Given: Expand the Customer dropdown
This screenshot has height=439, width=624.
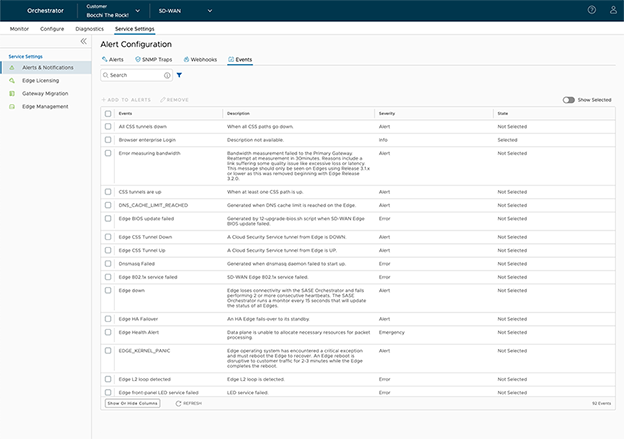Looking at the screenshot, I should pyautogui.click(x=121, y=11).
